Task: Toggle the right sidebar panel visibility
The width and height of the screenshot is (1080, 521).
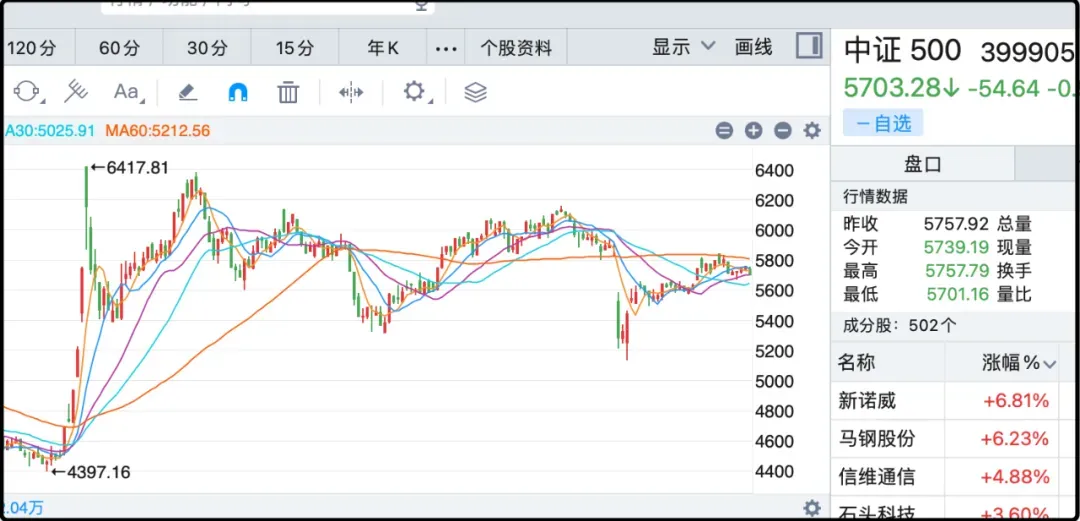Action: point(809,46)
